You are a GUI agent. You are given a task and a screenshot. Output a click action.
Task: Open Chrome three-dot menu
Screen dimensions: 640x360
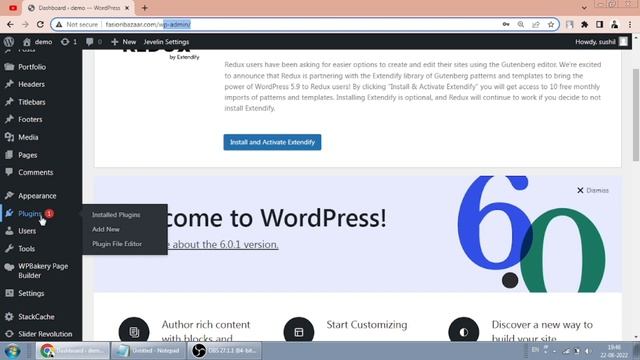pyautogui.click(x=630, y=24)
